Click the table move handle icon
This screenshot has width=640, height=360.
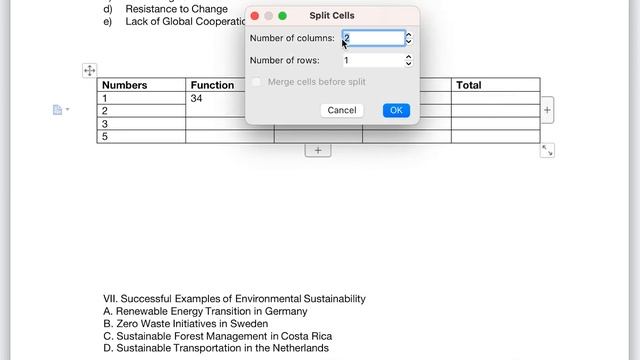click(89, 70)
